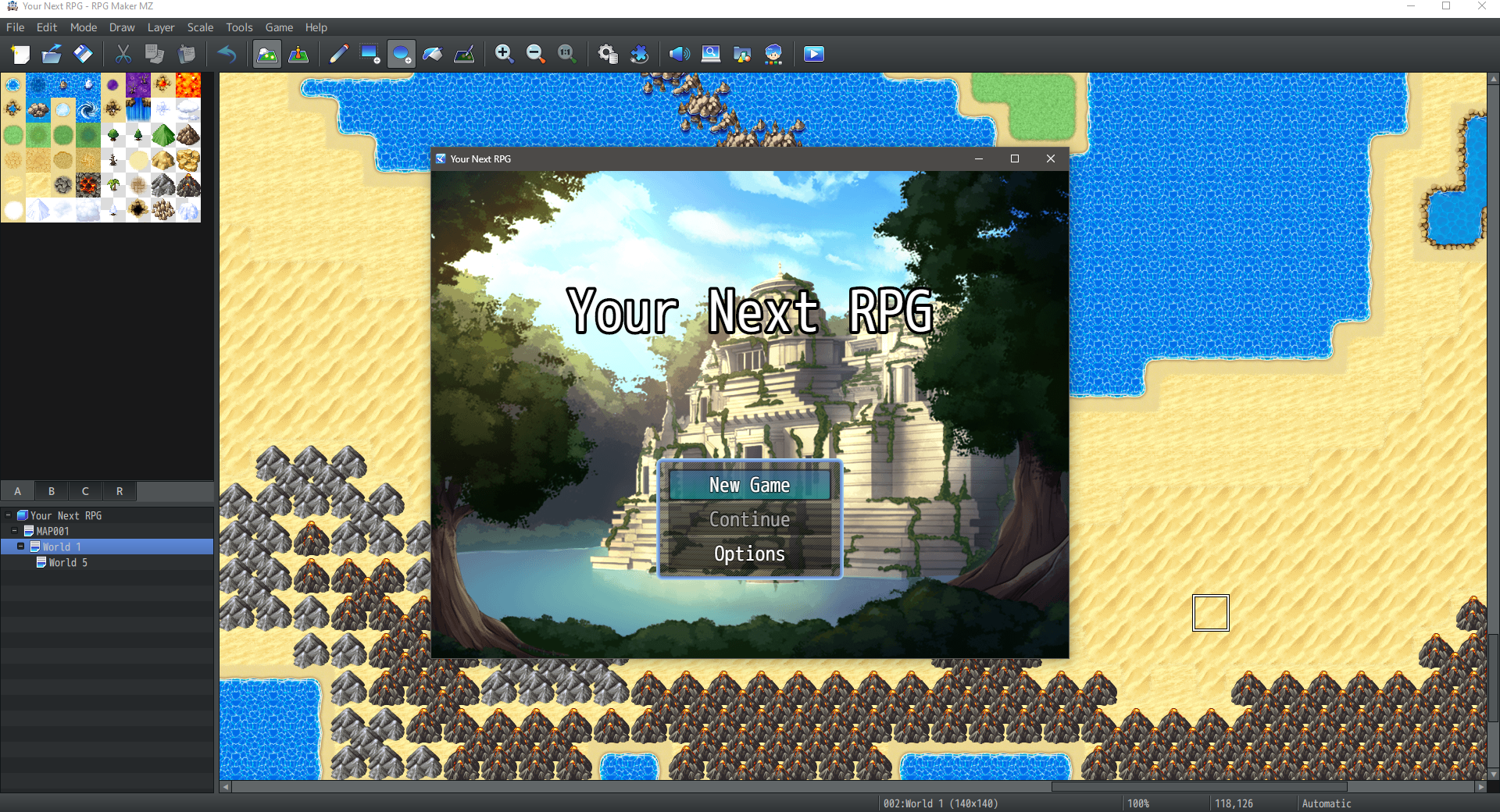Choose New Game in the game window
Screen dimensions: 1500x812
(749, 485)
